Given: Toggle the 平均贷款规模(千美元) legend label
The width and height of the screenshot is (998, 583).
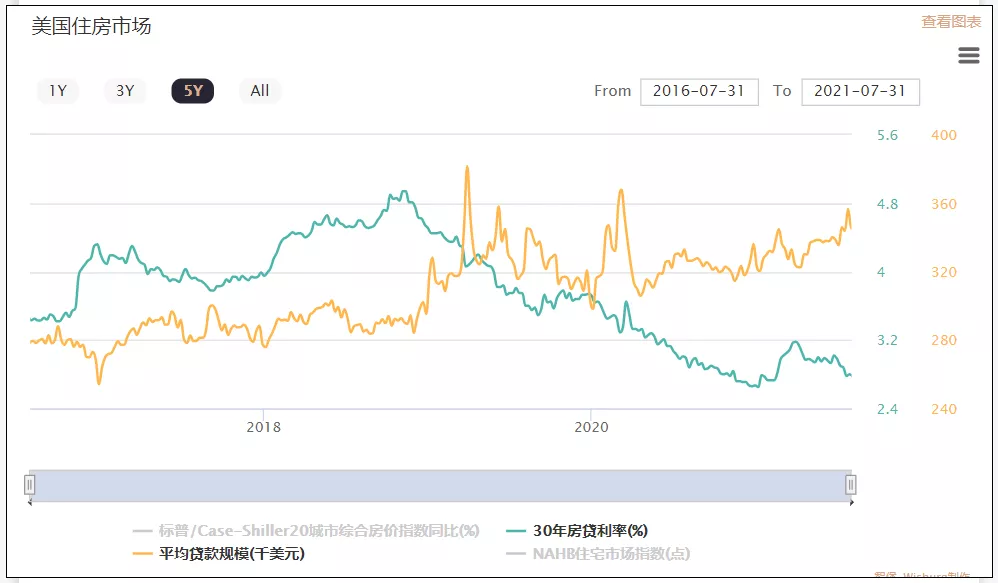Looking at the screenshot, I should pos(231,554).
